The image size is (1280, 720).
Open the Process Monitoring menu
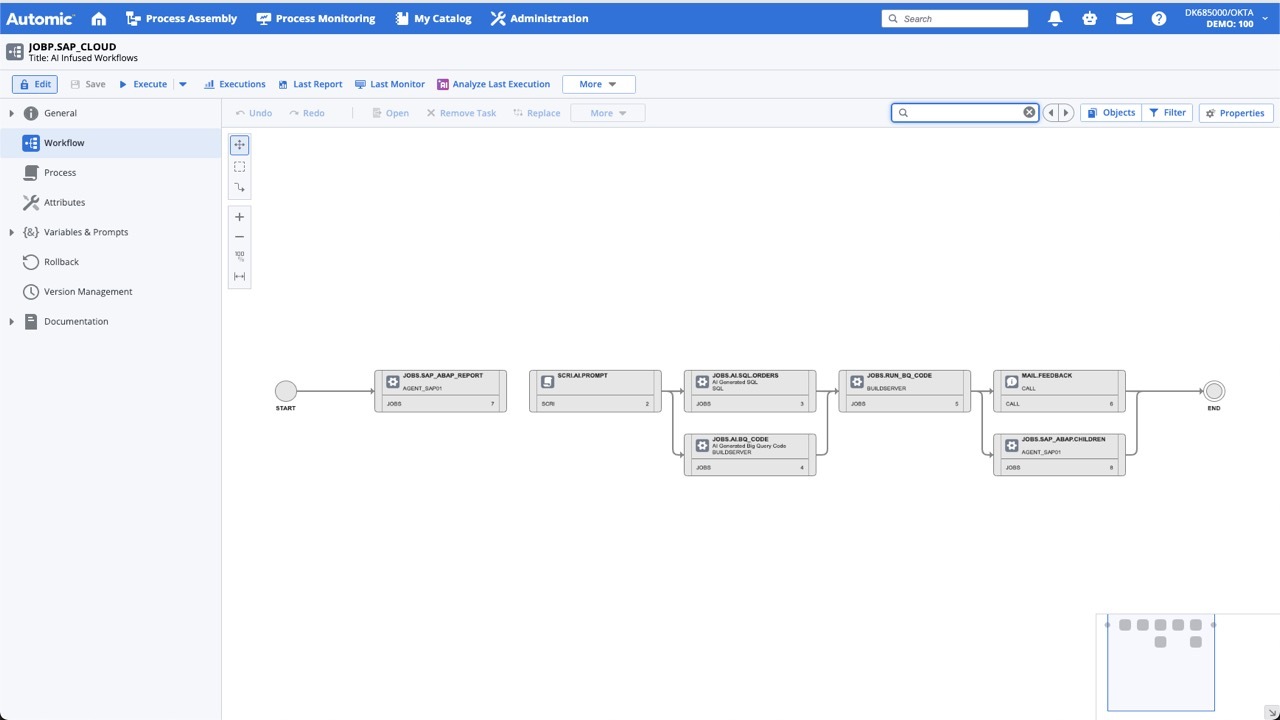pyautogui.click(x=316, y=18)
